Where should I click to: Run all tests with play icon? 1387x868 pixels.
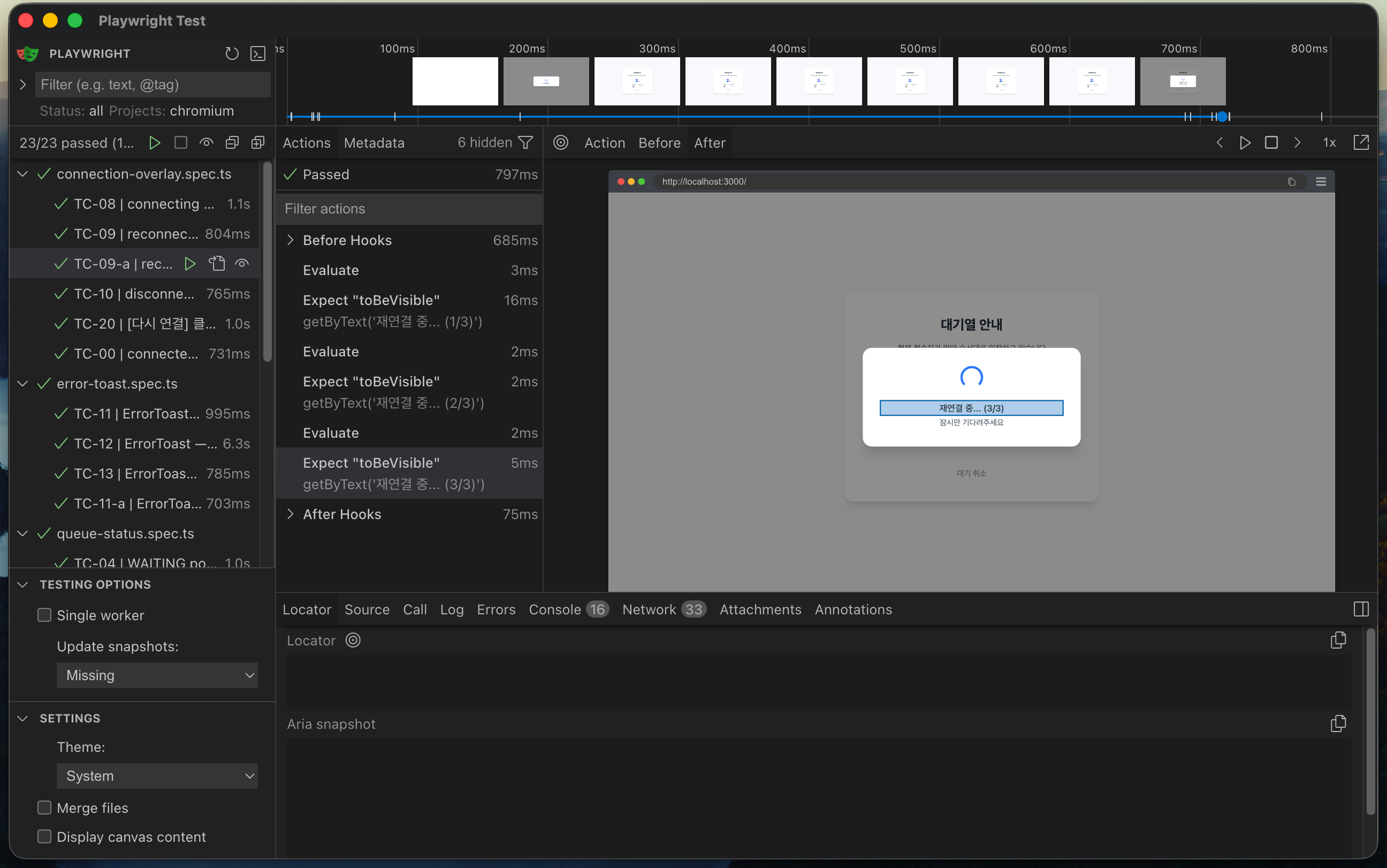(x=154, y=142)
